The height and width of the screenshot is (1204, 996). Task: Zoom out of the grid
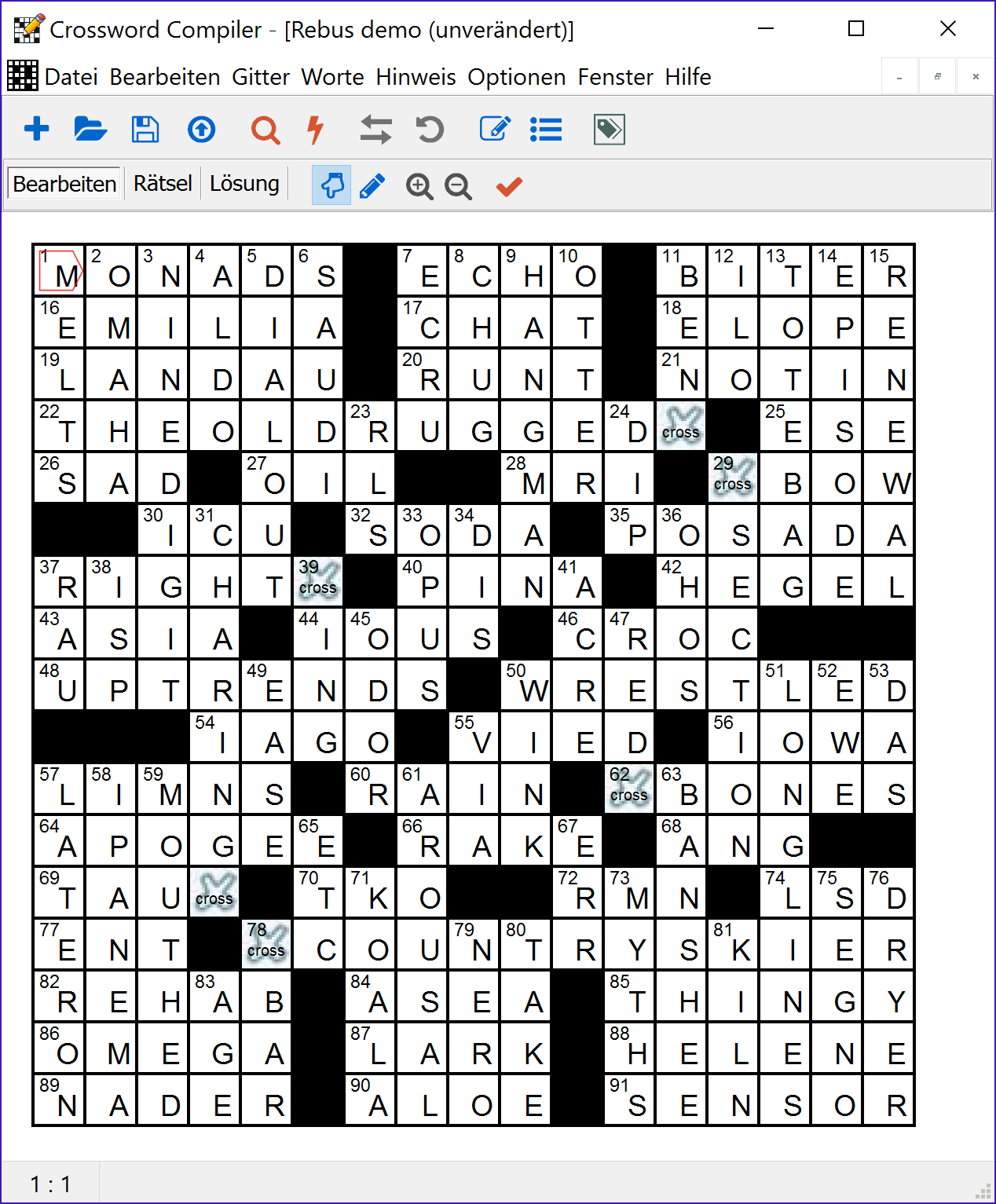pos(459,187)
